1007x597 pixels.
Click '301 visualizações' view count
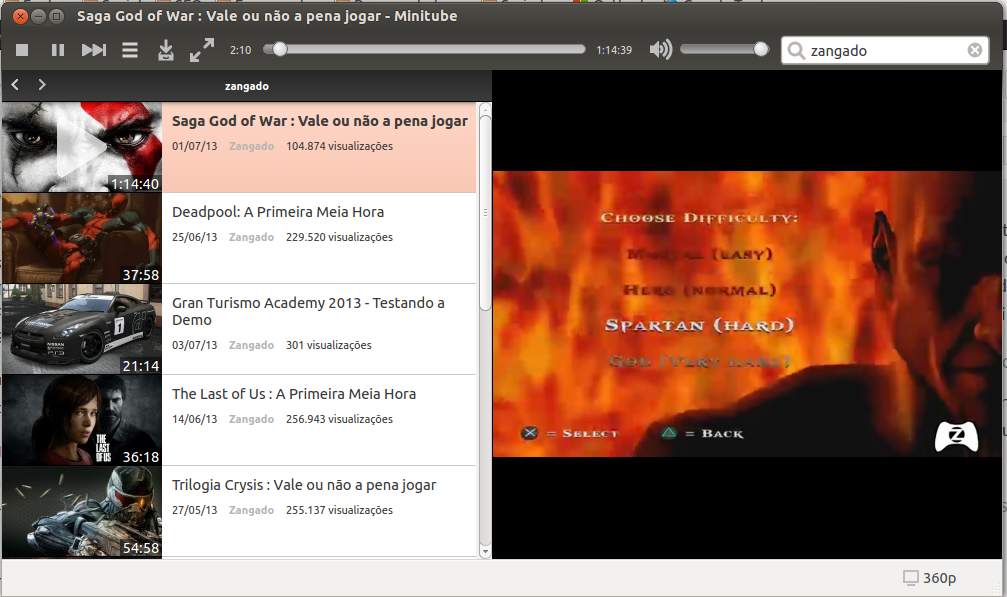(329, 345)
